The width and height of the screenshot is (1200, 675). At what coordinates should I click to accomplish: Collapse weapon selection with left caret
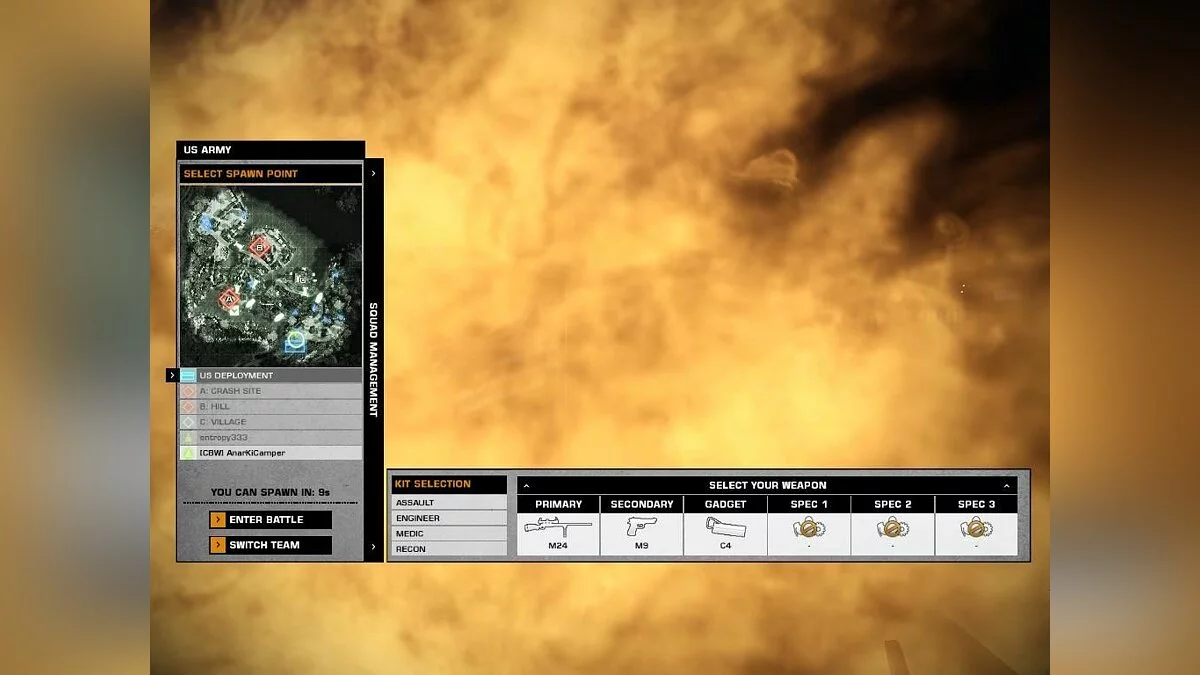pyautogui.click(x=526, y=485)
